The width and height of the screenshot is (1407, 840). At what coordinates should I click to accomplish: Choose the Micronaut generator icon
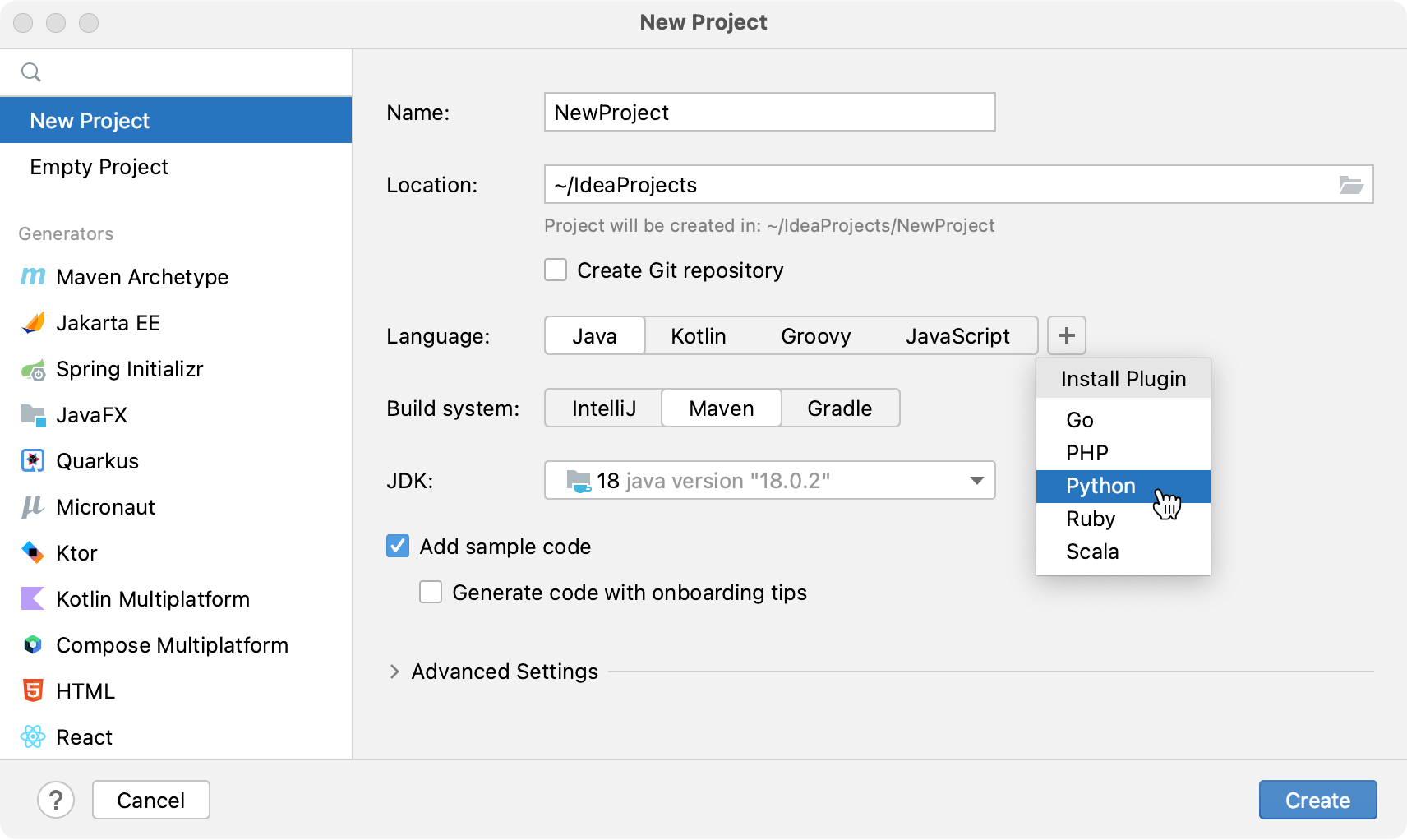coord(31,507)
